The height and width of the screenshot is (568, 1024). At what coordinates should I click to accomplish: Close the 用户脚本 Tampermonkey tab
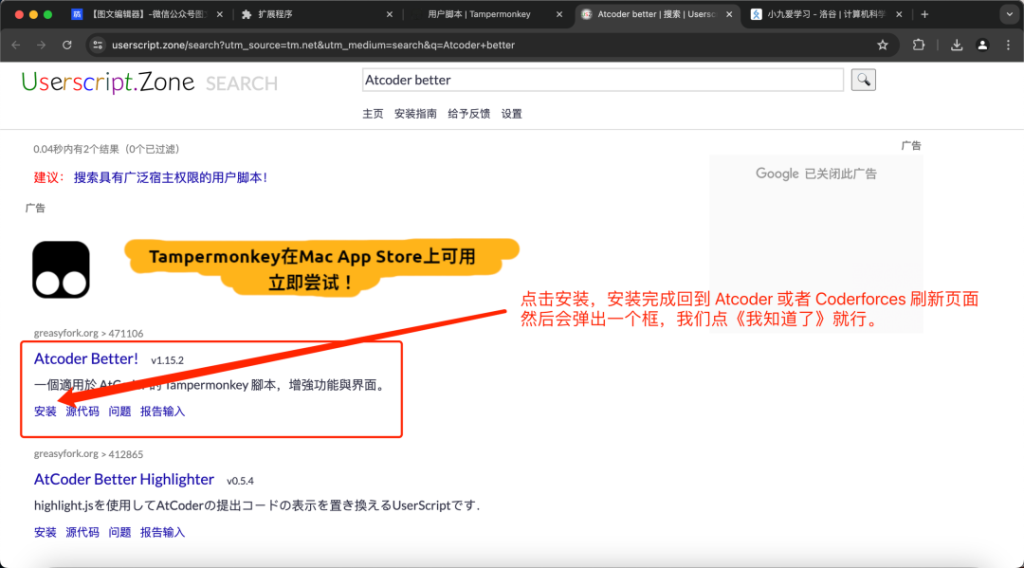559,14
